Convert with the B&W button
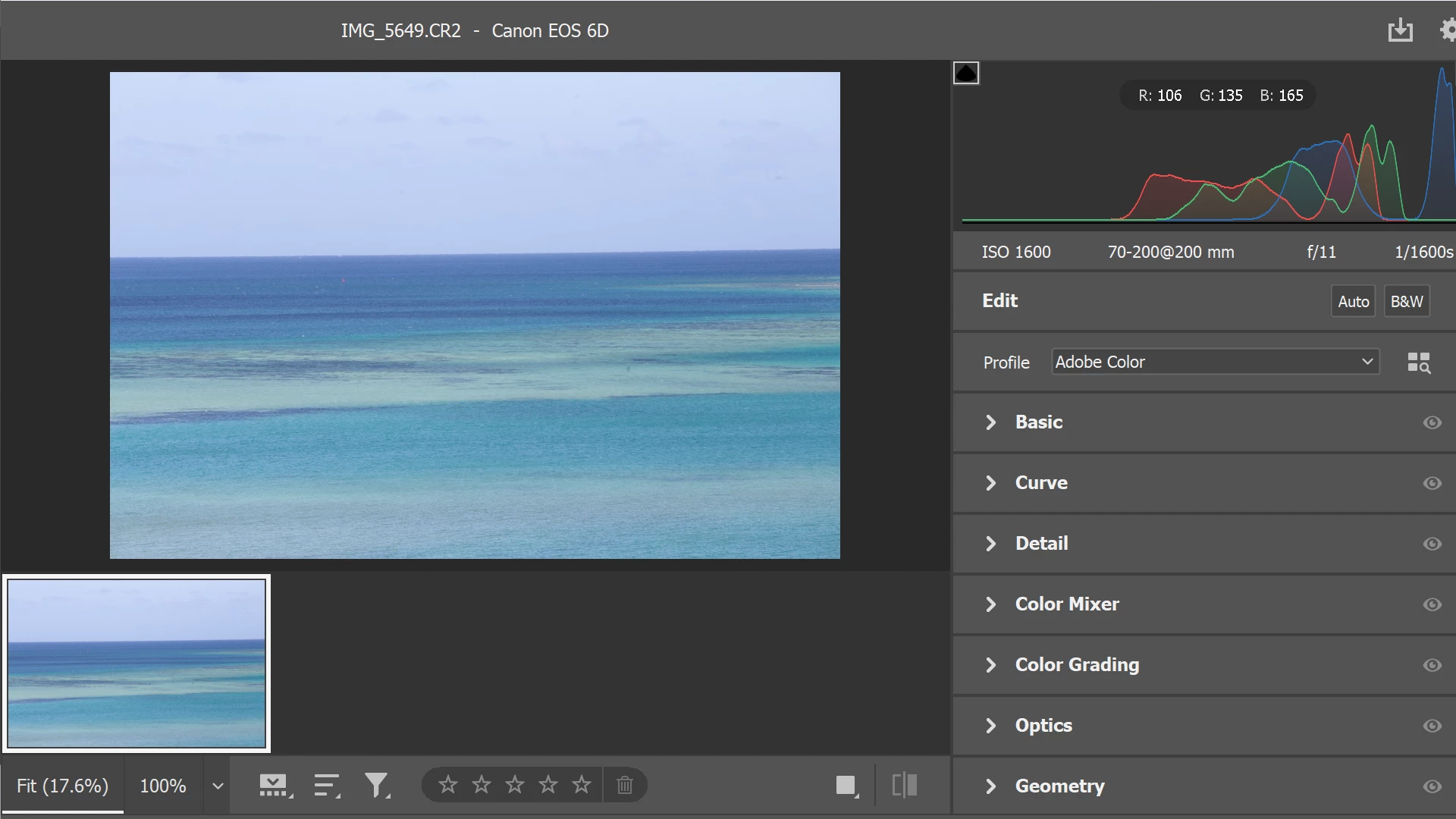1456x819 pixels. click(1406, 301)
